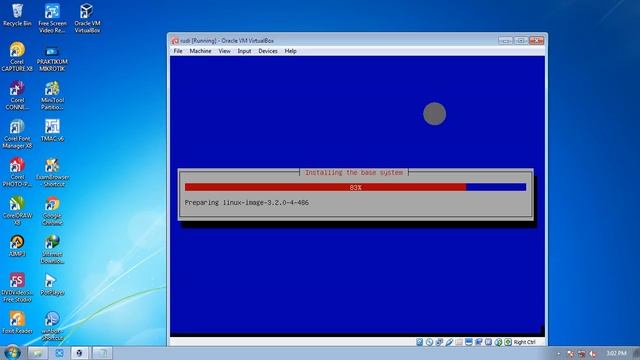The height and width of the screenshot is (360, 640).
Task: Click the keyboard capture indicator icon
Action: (508, 342)
